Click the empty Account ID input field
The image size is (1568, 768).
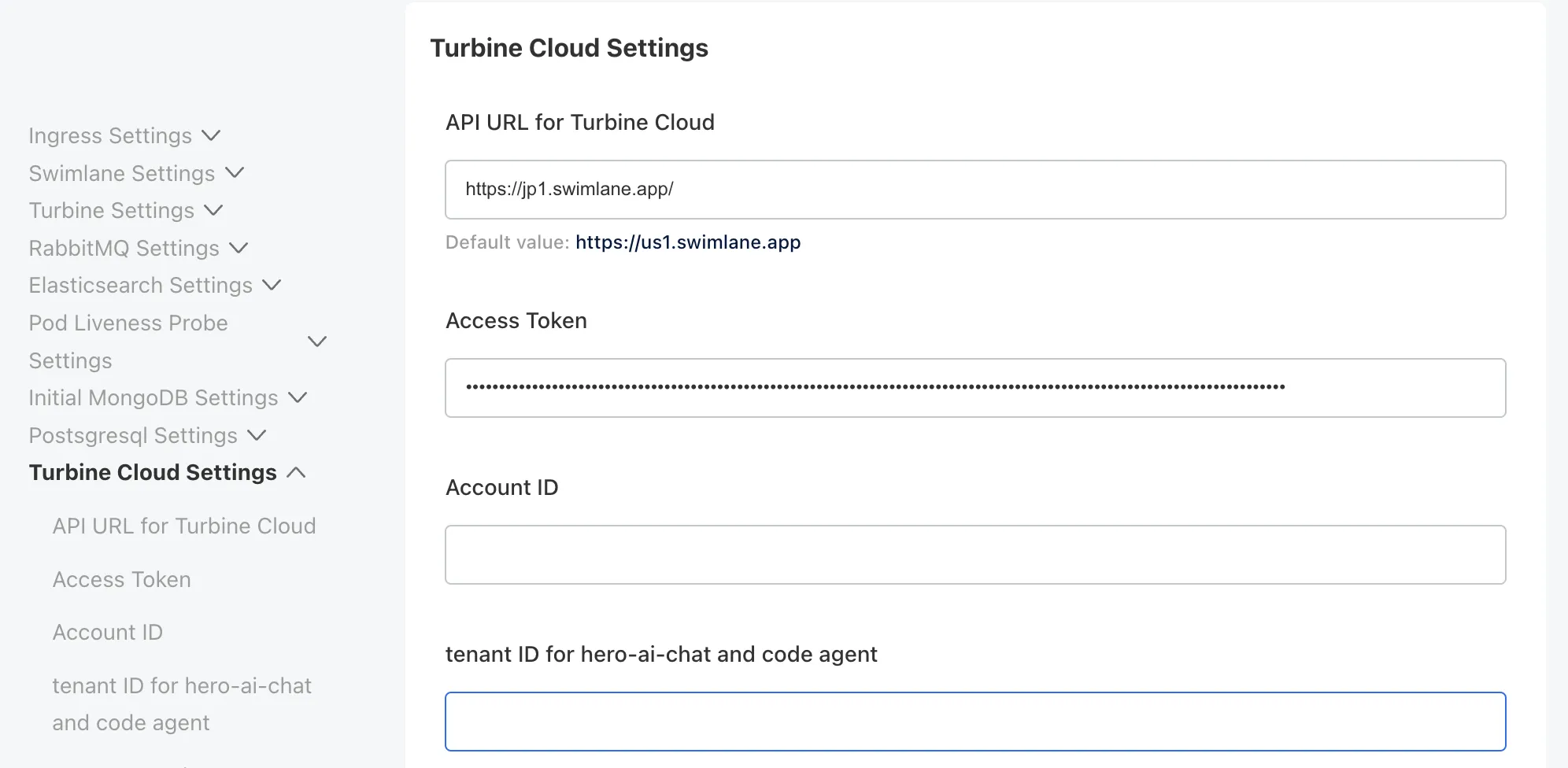click(x=975, y=555)
